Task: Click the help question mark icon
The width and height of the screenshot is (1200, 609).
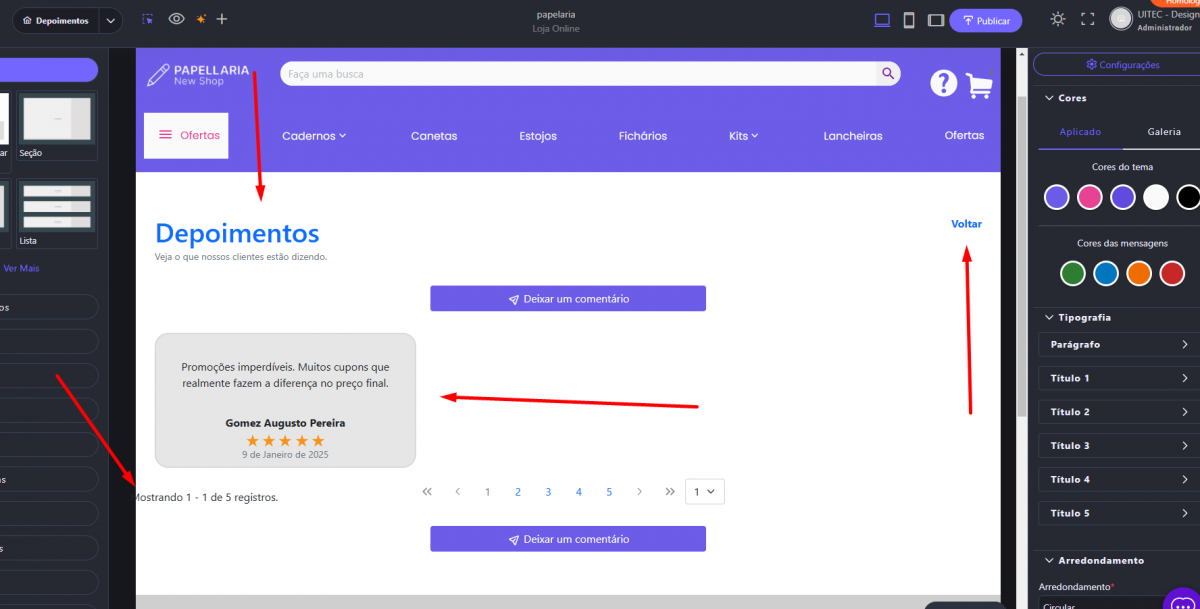Action: (943, 83)
